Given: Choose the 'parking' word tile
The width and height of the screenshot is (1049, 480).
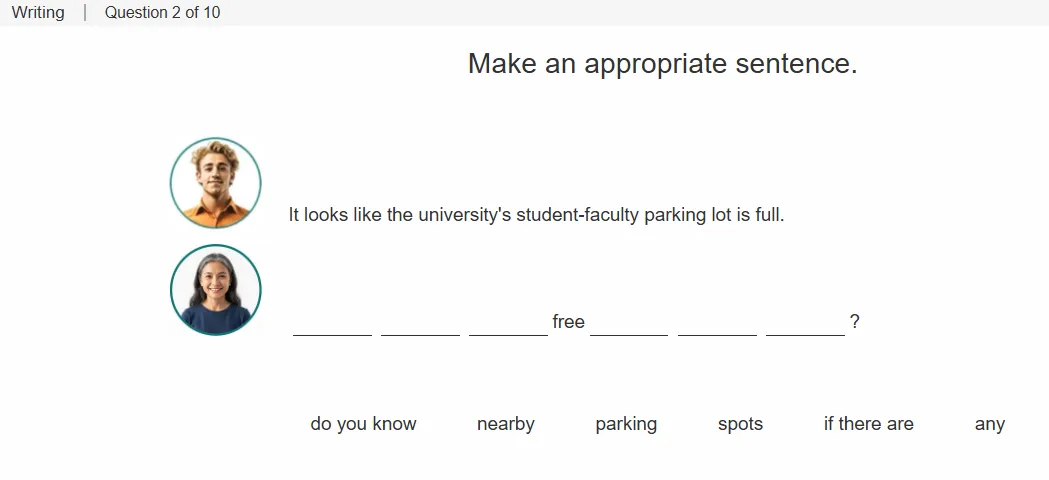Looking at the screenshot, I should [x=626, y=424].
